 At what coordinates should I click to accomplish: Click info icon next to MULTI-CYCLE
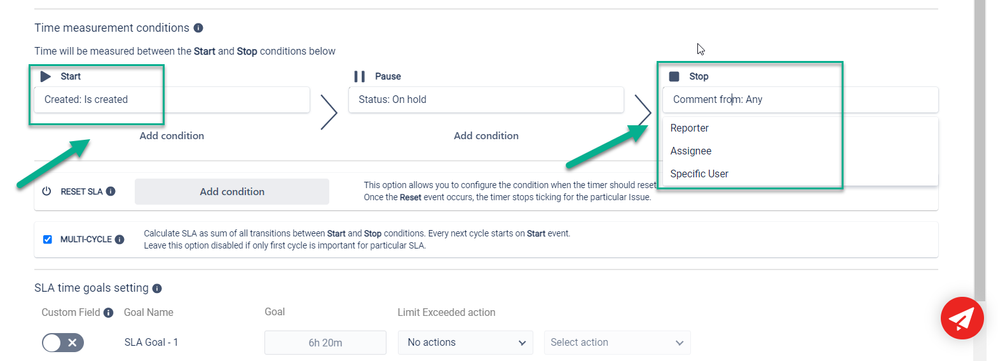click(120, 239)
